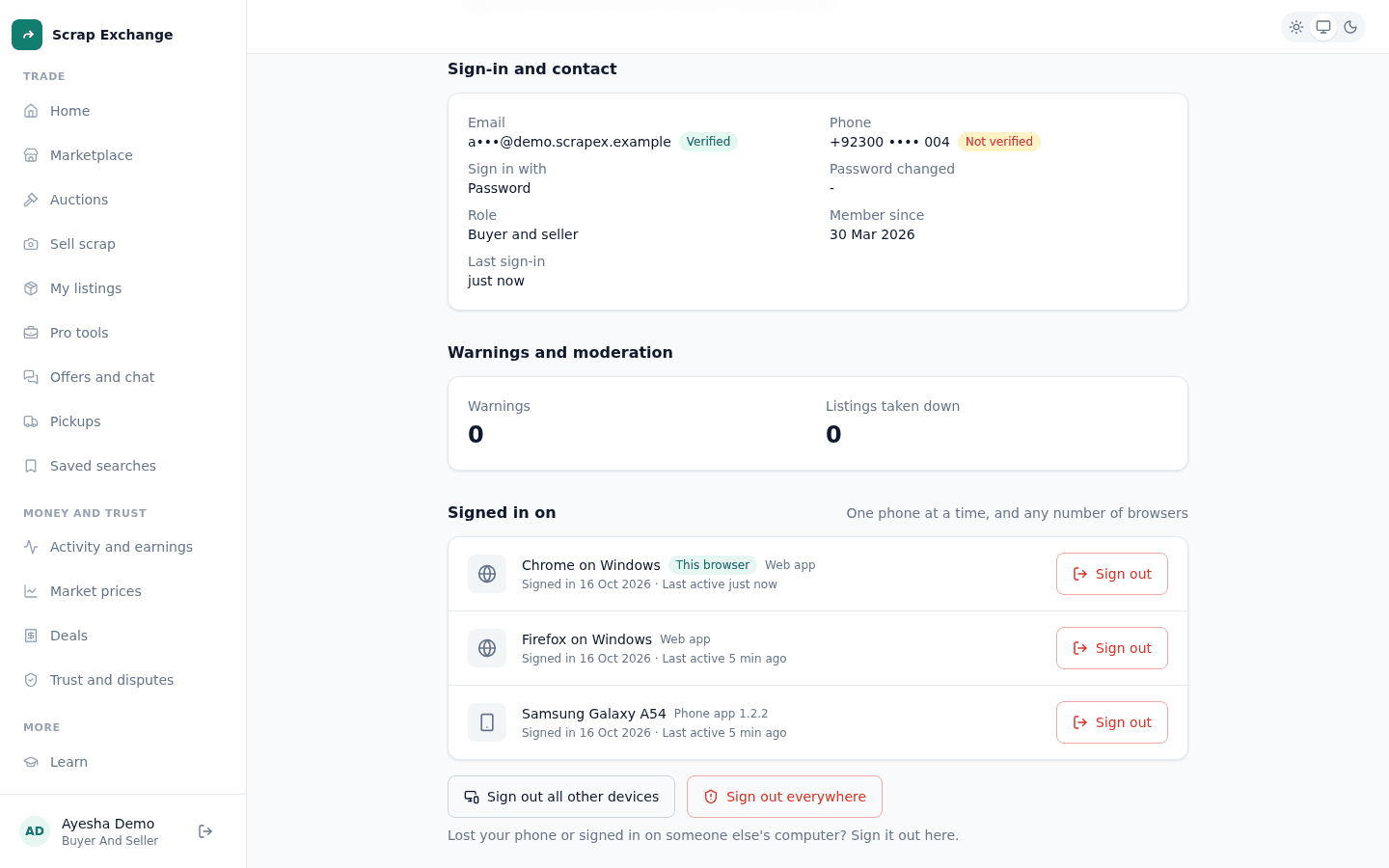Click the This browser badge
The width and height of the screenshot is (1389, 868).
click(713, 565)
